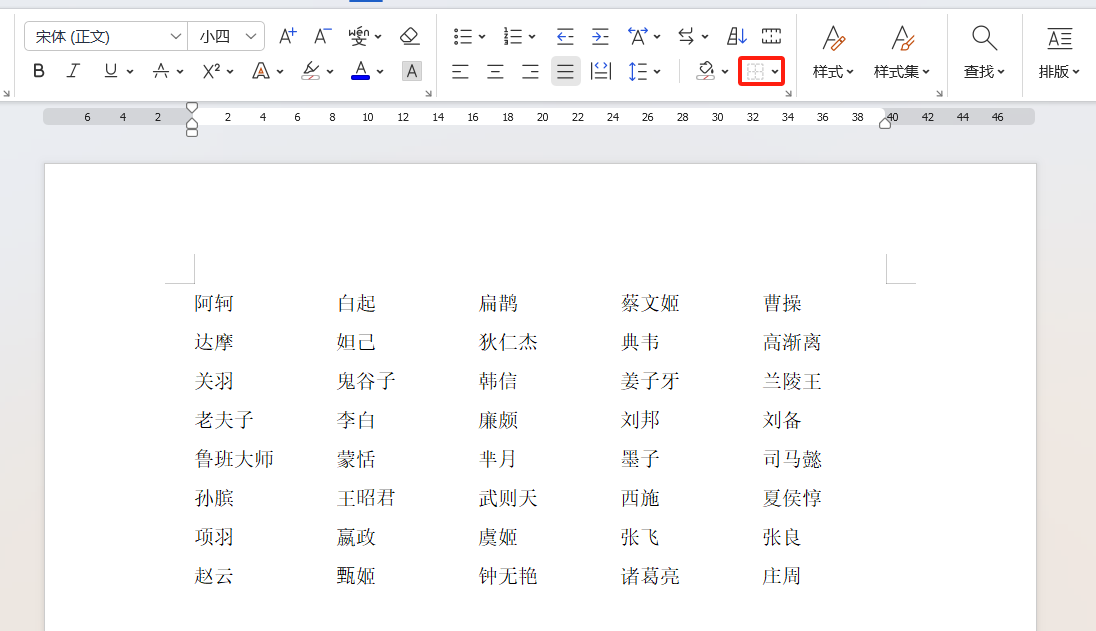Decrease paragraph indent

(x=565, y=35)
